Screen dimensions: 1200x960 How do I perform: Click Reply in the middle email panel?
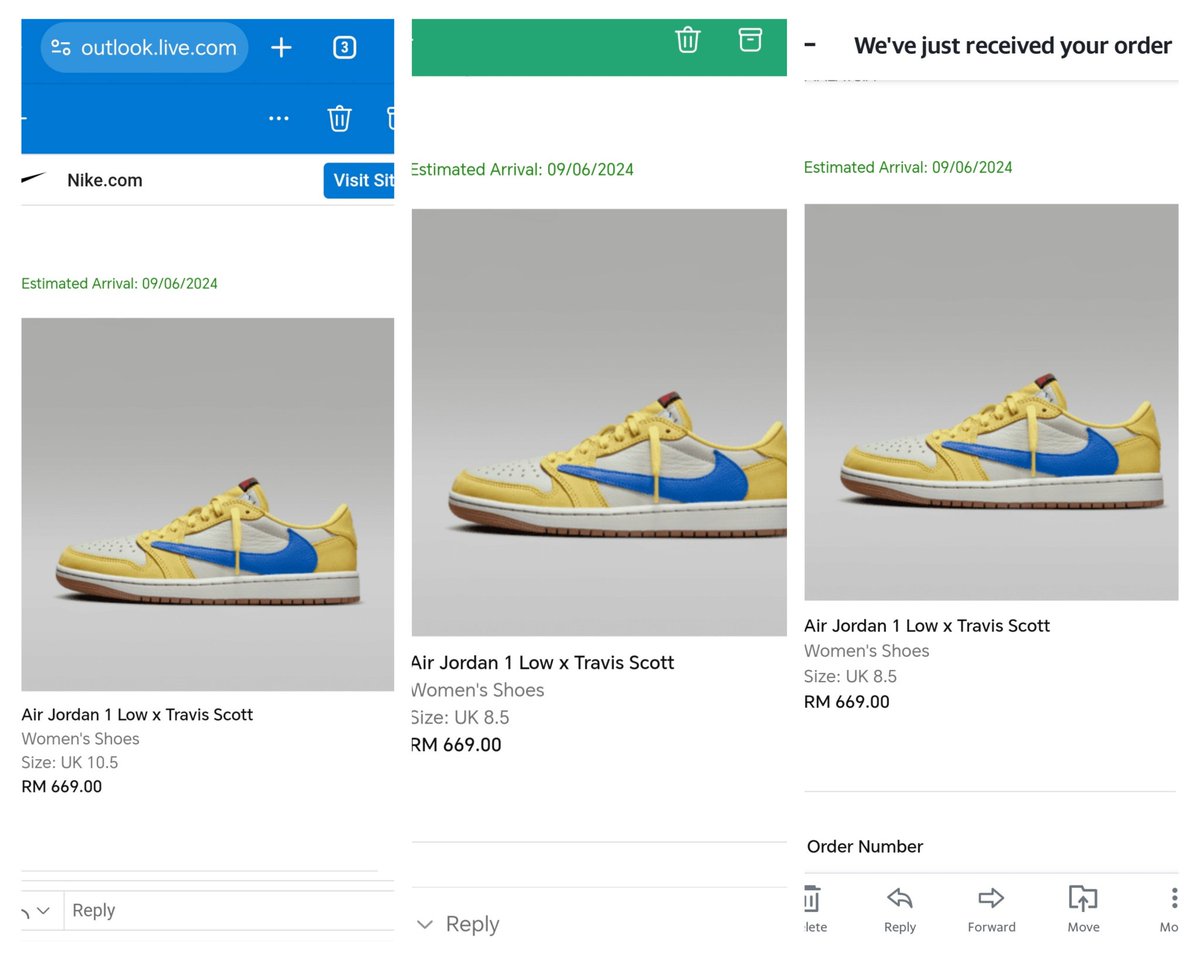tap(472, 924)
